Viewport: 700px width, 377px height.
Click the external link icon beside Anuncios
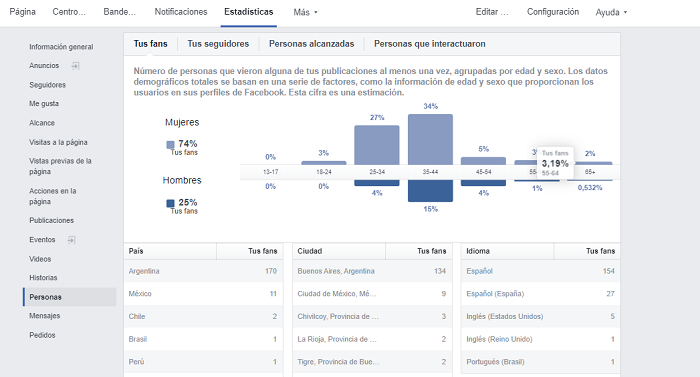point(75,66)
